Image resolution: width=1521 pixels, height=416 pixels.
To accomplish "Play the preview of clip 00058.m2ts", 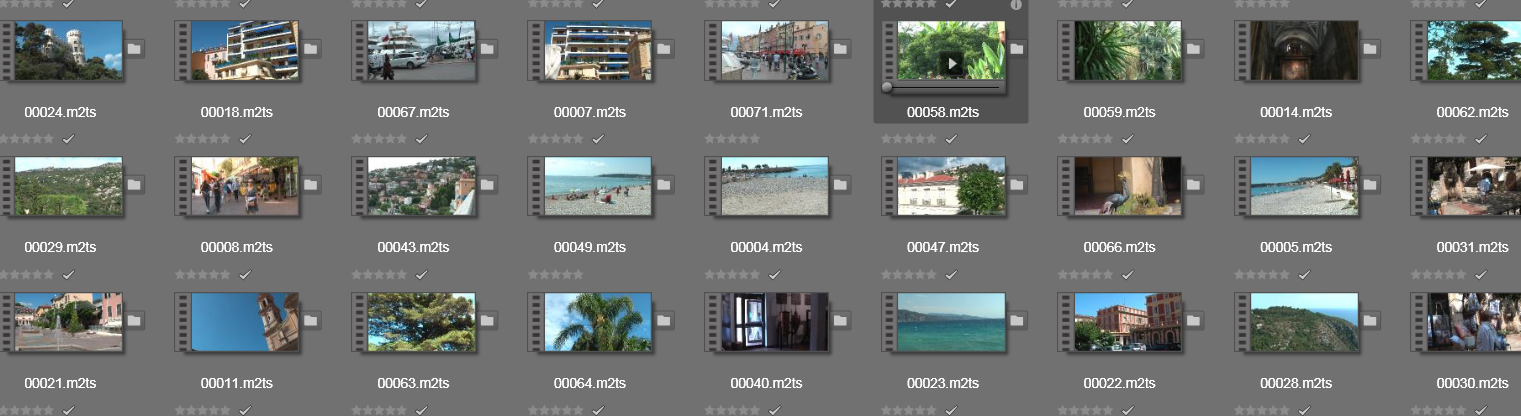I will click(x=952, y=64).
